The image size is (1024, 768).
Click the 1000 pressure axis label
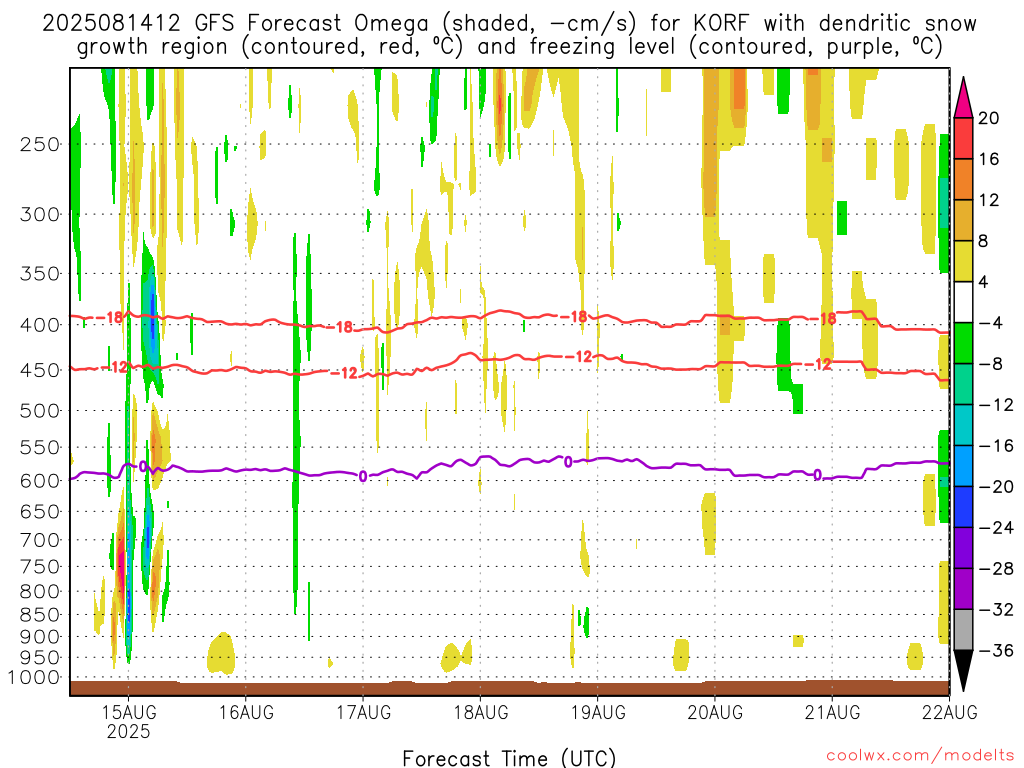[x=34, y=677]
